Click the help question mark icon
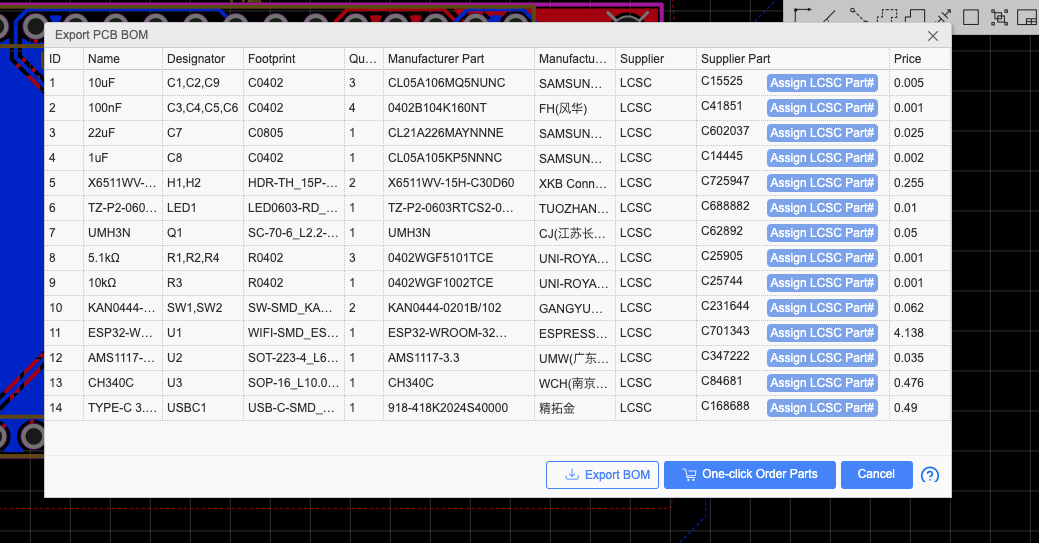This screenshot has height=543, width=1039. point(930,475)
